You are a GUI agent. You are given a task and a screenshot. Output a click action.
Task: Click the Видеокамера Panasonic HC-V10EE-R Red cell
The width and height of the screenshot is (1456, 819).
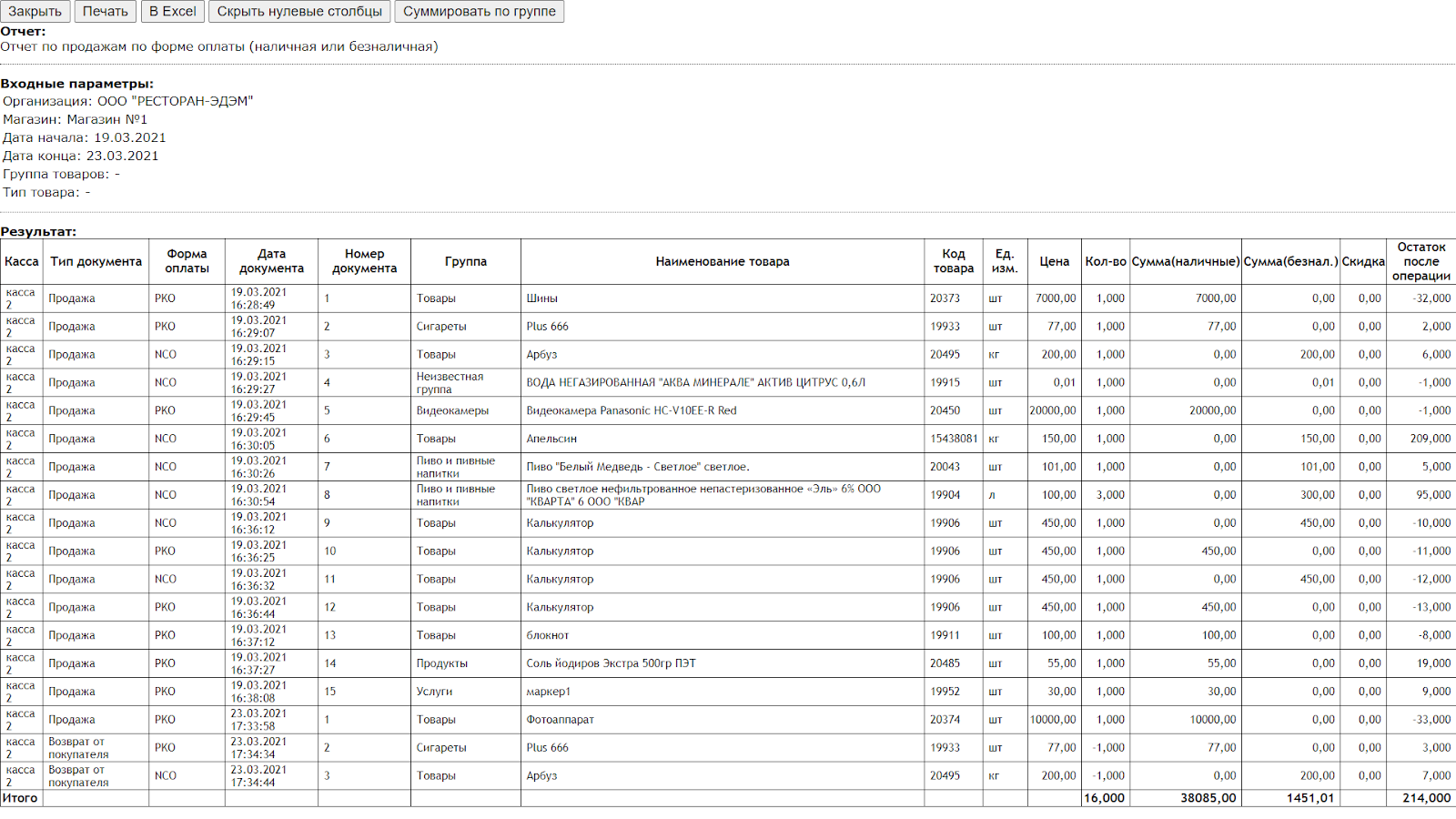click(x=632, y=411)
